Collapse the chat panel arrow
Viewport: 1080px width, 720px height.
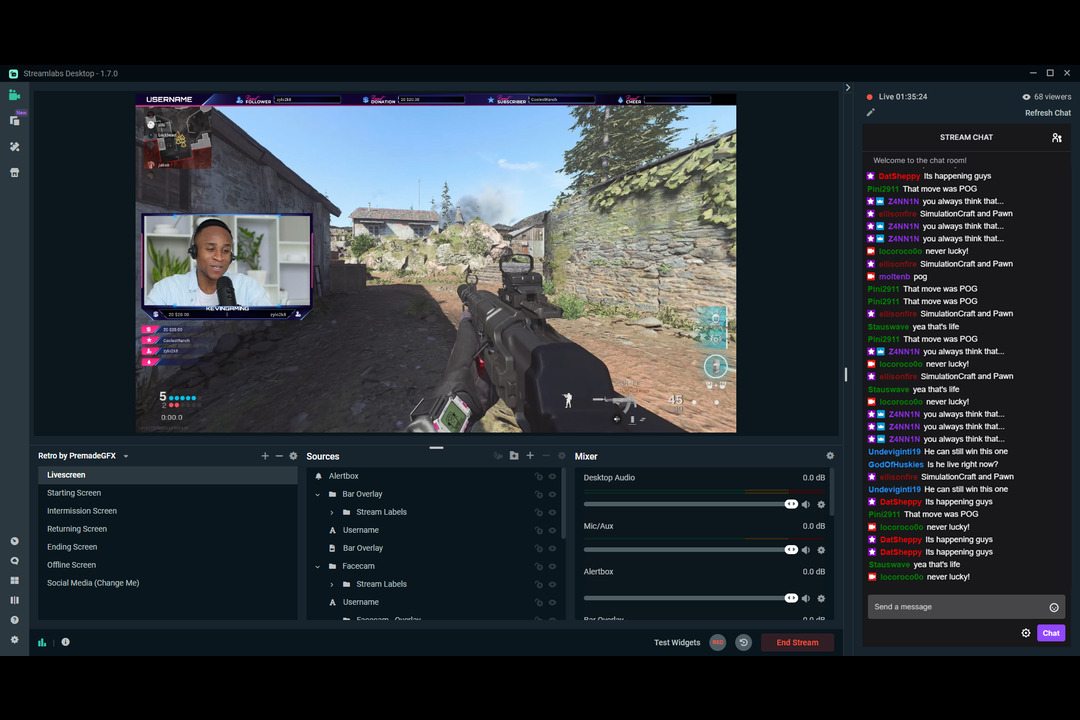click(x=848, y=88)
